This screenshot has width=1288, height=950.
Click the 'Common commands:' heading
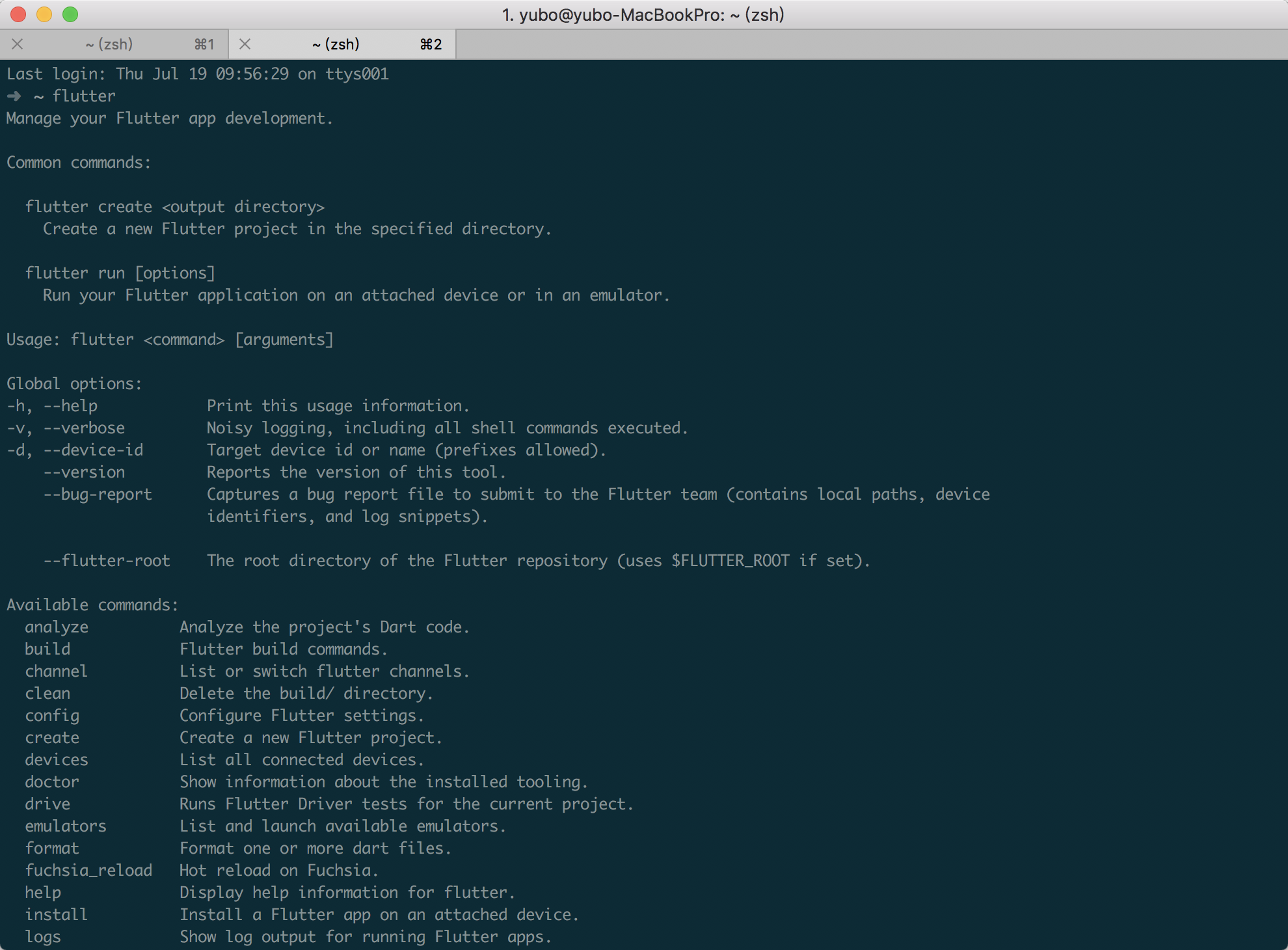pyautogui.click(x=79, y=163)
